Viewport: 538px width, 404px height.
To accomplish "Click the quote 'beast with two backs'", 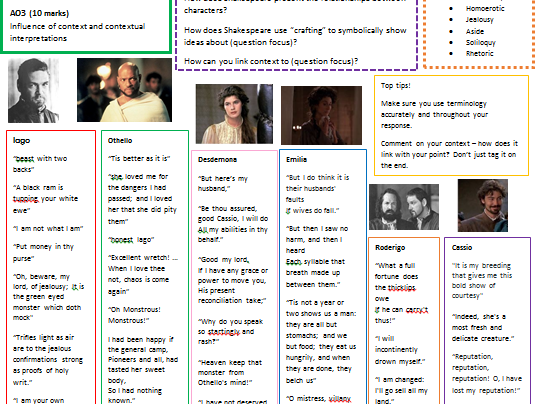I will pyautogui.click(x=40, y=164).
